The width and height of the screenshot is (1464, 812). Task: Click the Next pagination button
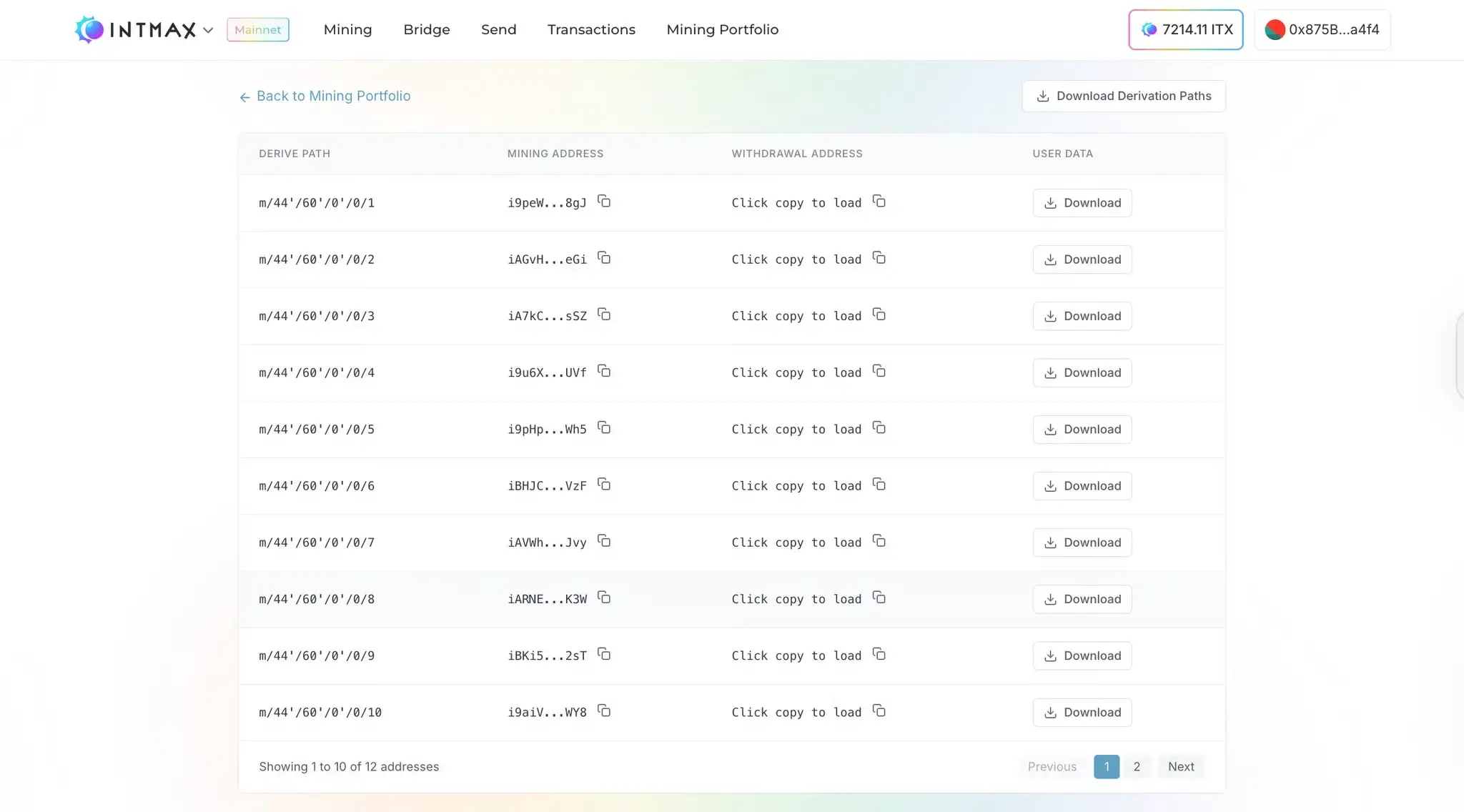[1180, 766]
